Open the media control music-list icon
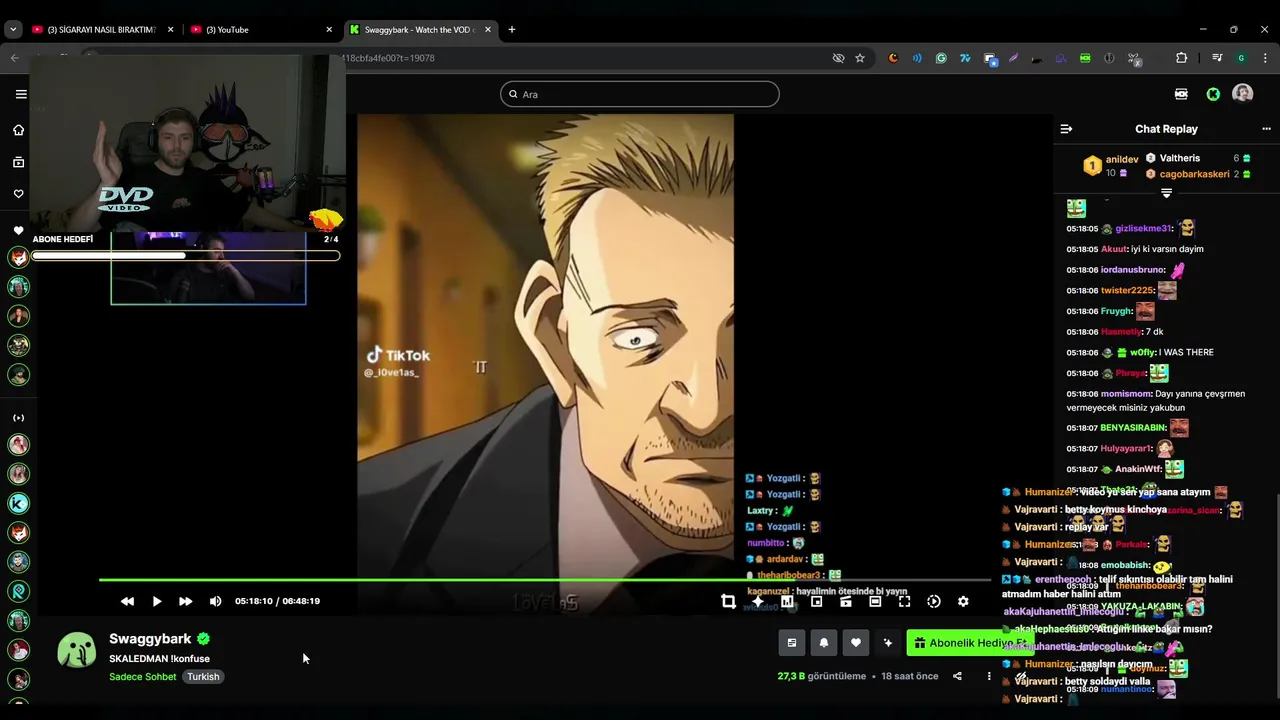 (x=1217, y=58)
